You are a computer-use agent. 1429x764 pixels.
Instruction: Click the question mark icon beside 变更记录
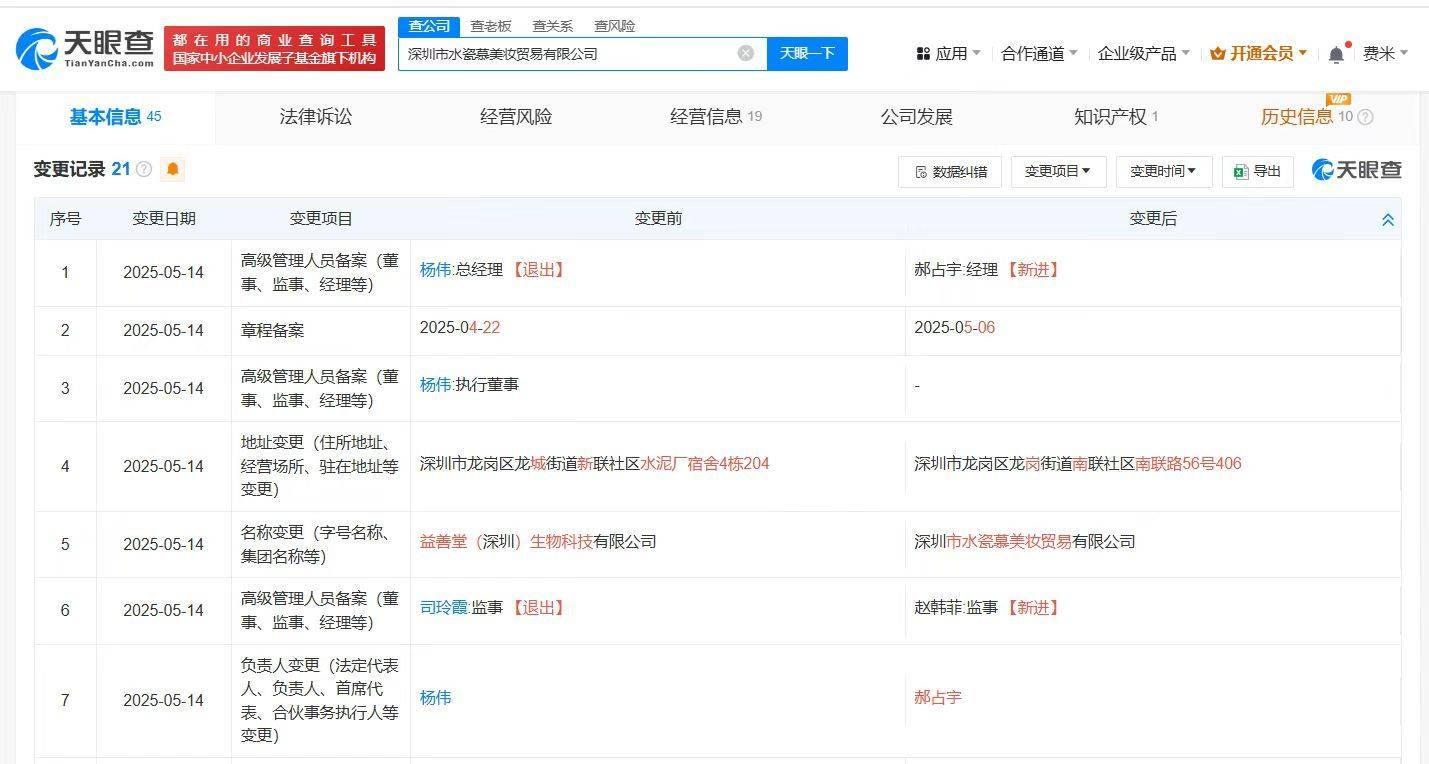pyautogui.click(x=144, y=169)
